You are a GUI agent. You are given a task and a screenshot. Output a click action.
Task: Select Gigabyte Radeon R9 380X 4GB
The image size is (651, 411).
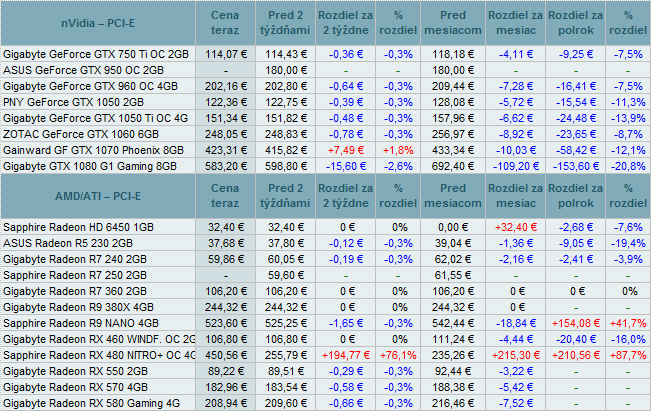[x=78, y=307]
